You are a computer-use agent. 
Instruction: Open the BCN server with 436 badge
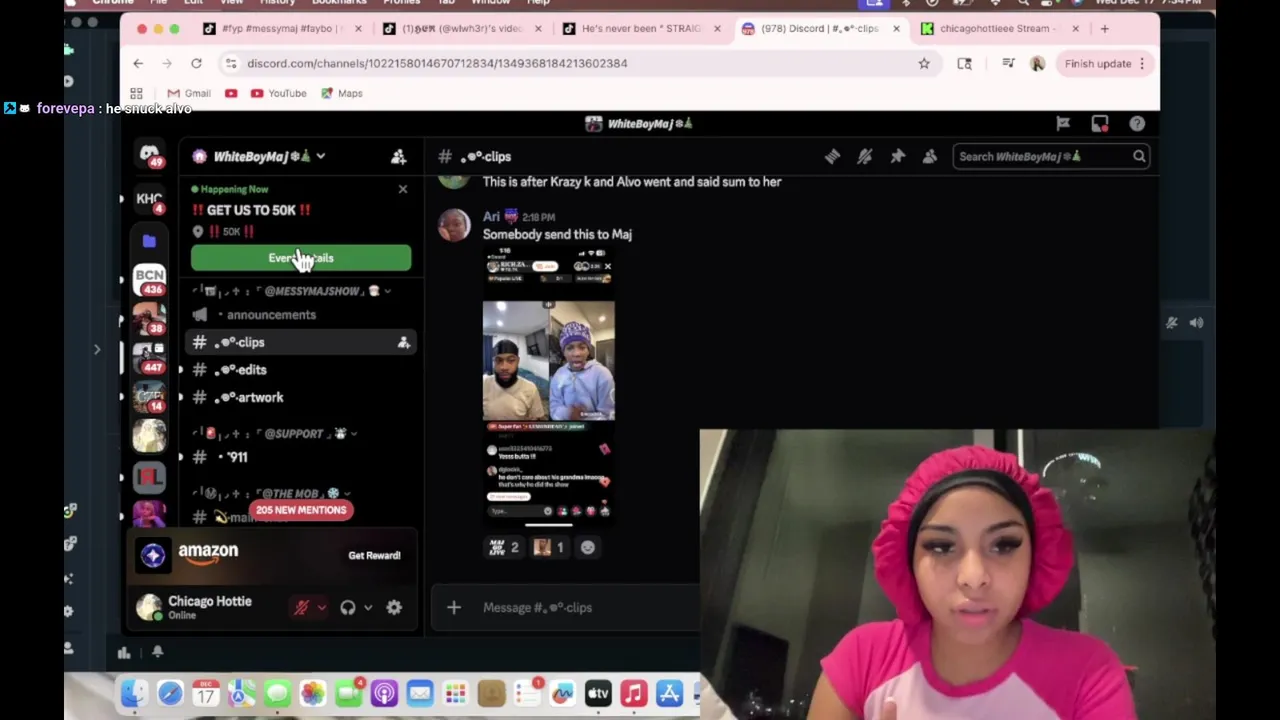click(149, 278)
